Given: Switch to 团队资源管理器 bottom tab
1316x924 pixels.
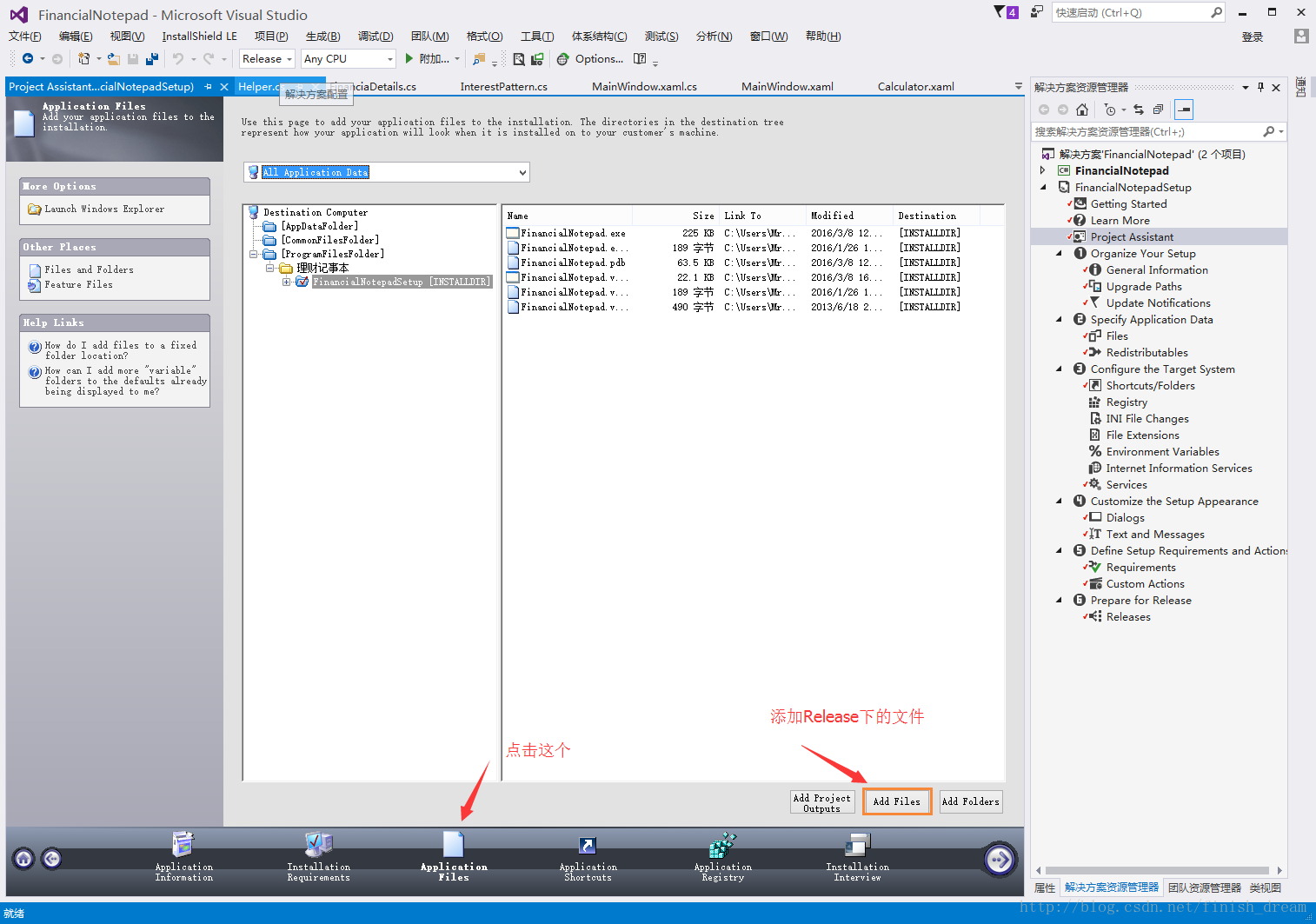Looking at the screenshot, I should coord(1205,887).
